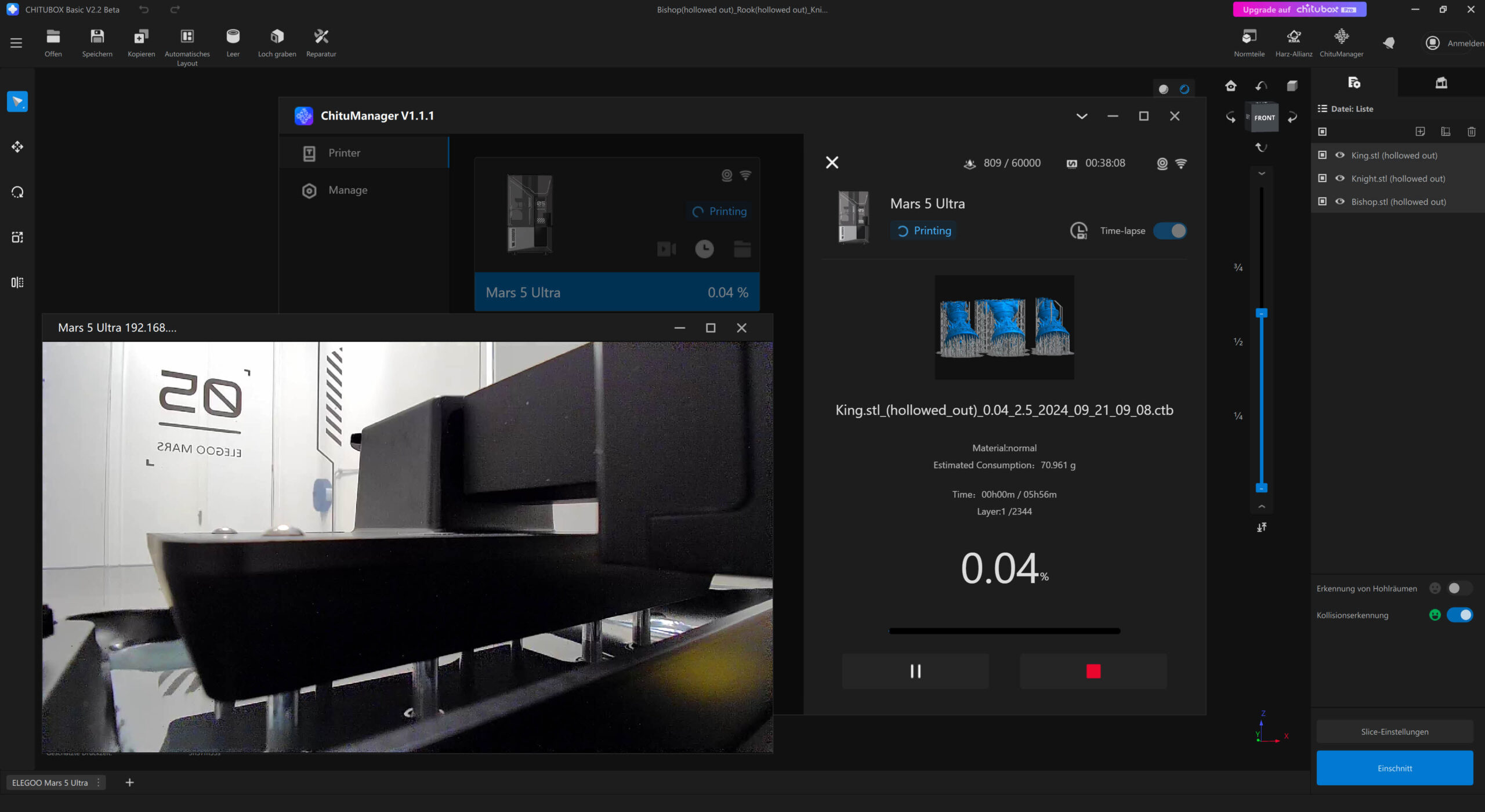Activate the move tool in left sidebar
Viewport: 1485px width, 812px height.
pyautogui.click(x=17, y=147)
